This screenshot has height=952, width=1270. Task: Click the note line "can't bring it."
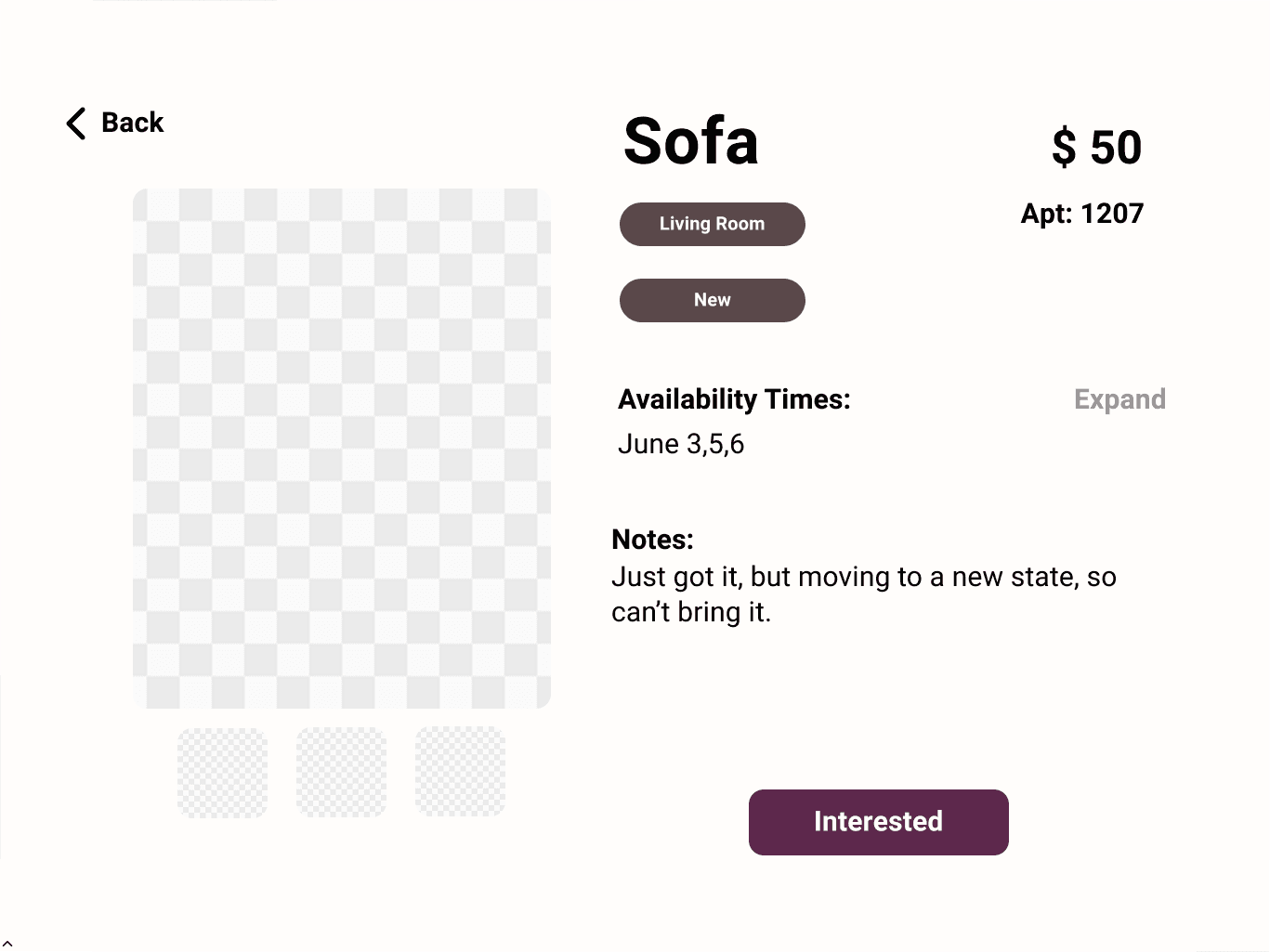(x=691, y=612)
